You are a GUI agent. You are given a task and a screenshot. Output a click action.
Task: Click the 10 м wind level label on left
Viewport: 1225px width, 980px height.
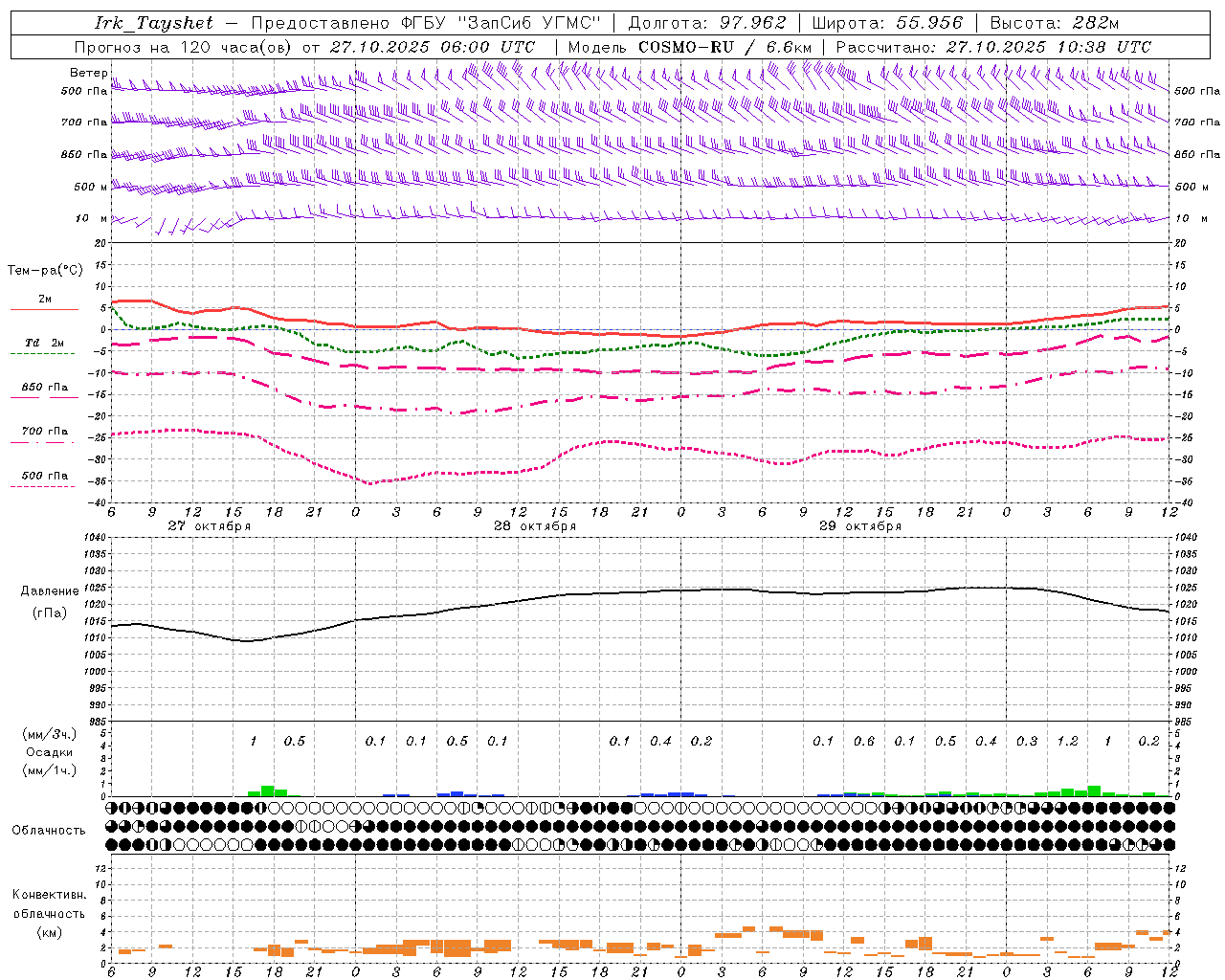(x=92, y=219)
